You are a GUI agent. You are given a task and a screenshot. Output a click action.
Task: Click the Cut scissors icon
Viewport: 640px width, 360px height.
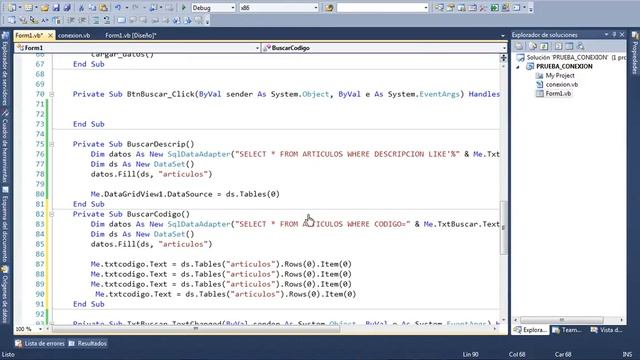(x=81, y=8)
